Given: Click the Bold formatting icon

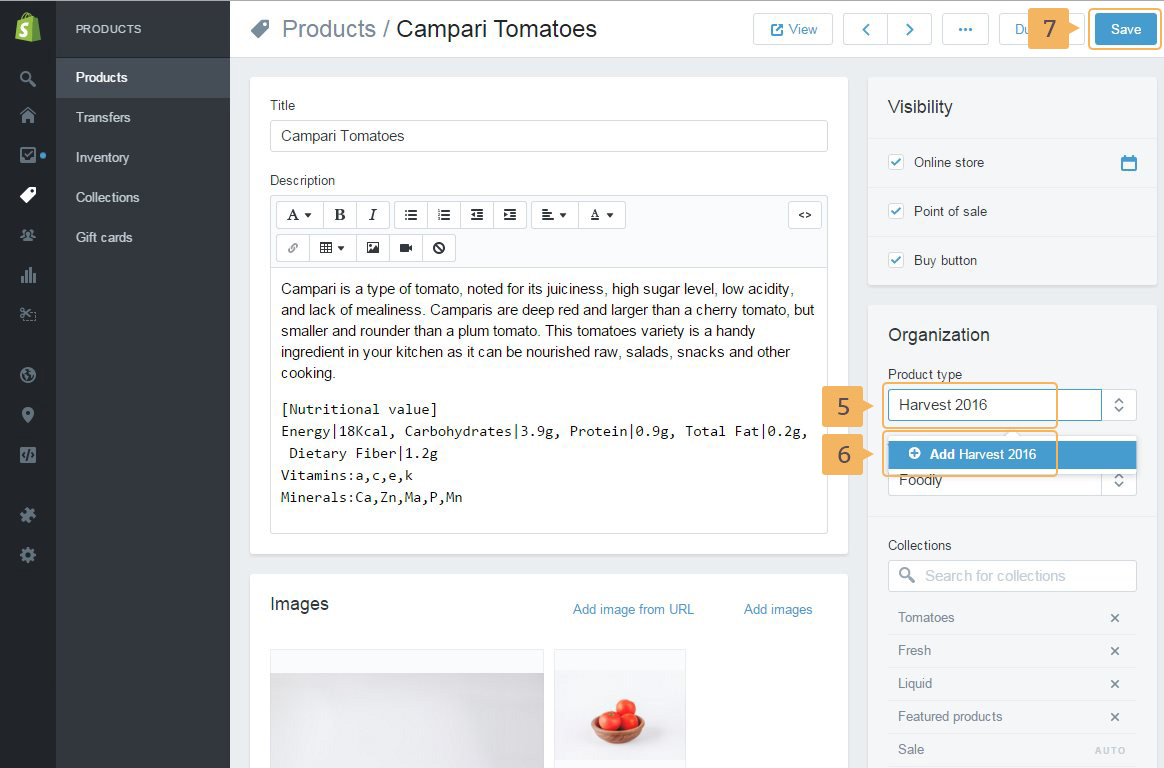Looking at the screenshot, I should tap(340, 215).
